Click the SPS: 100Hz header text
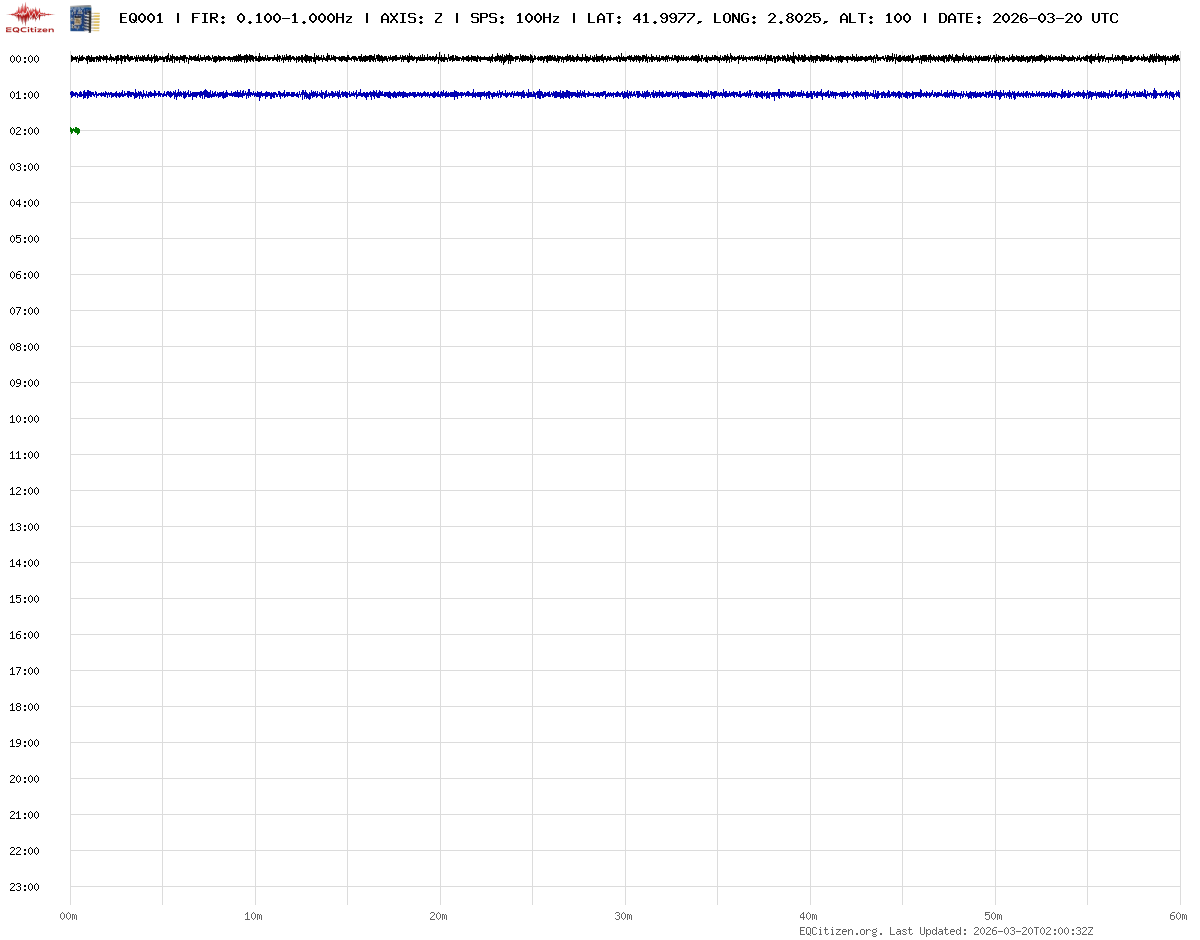Image resolution: width=1200 pixels, height=940 pixels. [514, 18]
